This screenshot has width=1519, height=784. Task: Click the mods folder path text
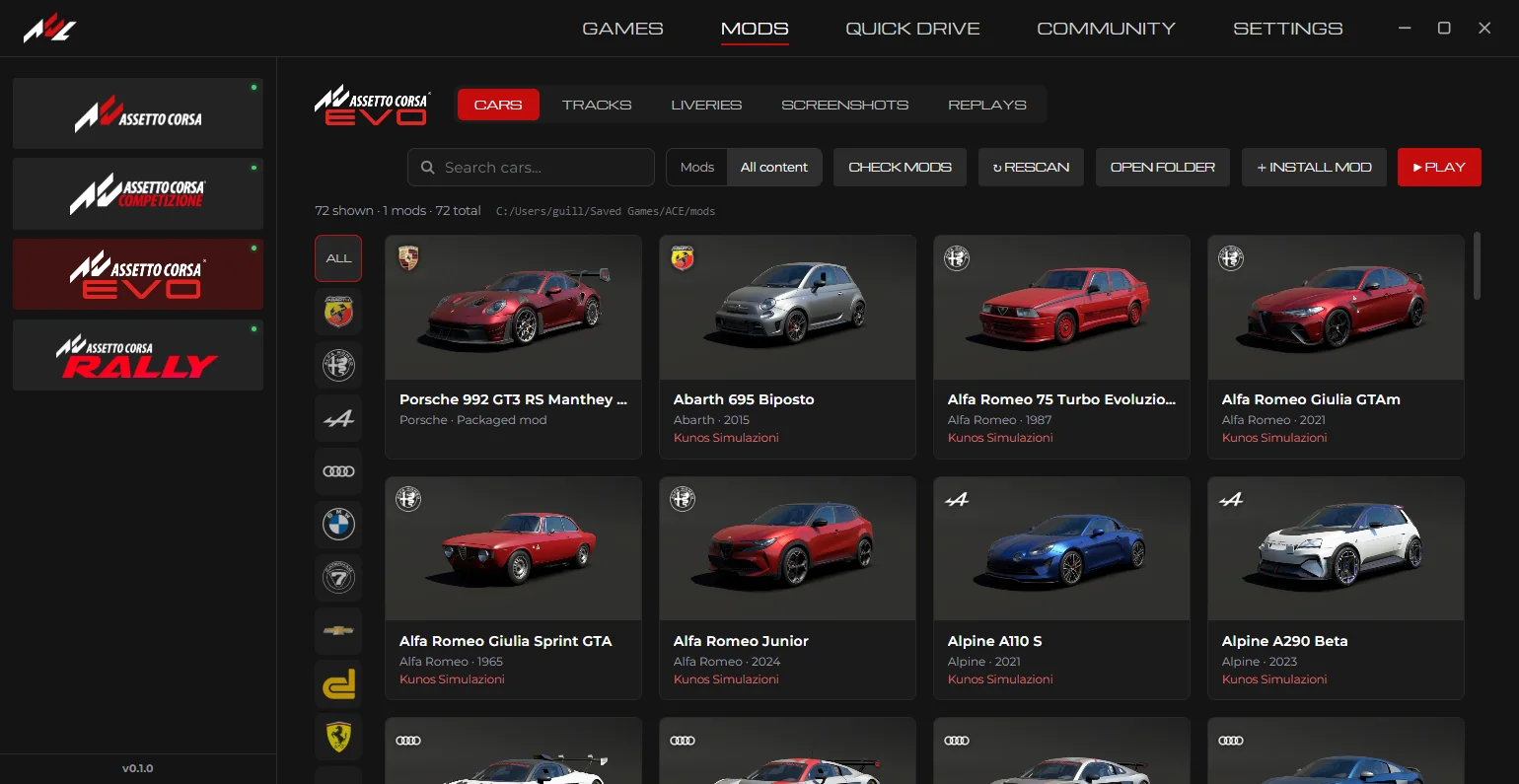point(606,211)
